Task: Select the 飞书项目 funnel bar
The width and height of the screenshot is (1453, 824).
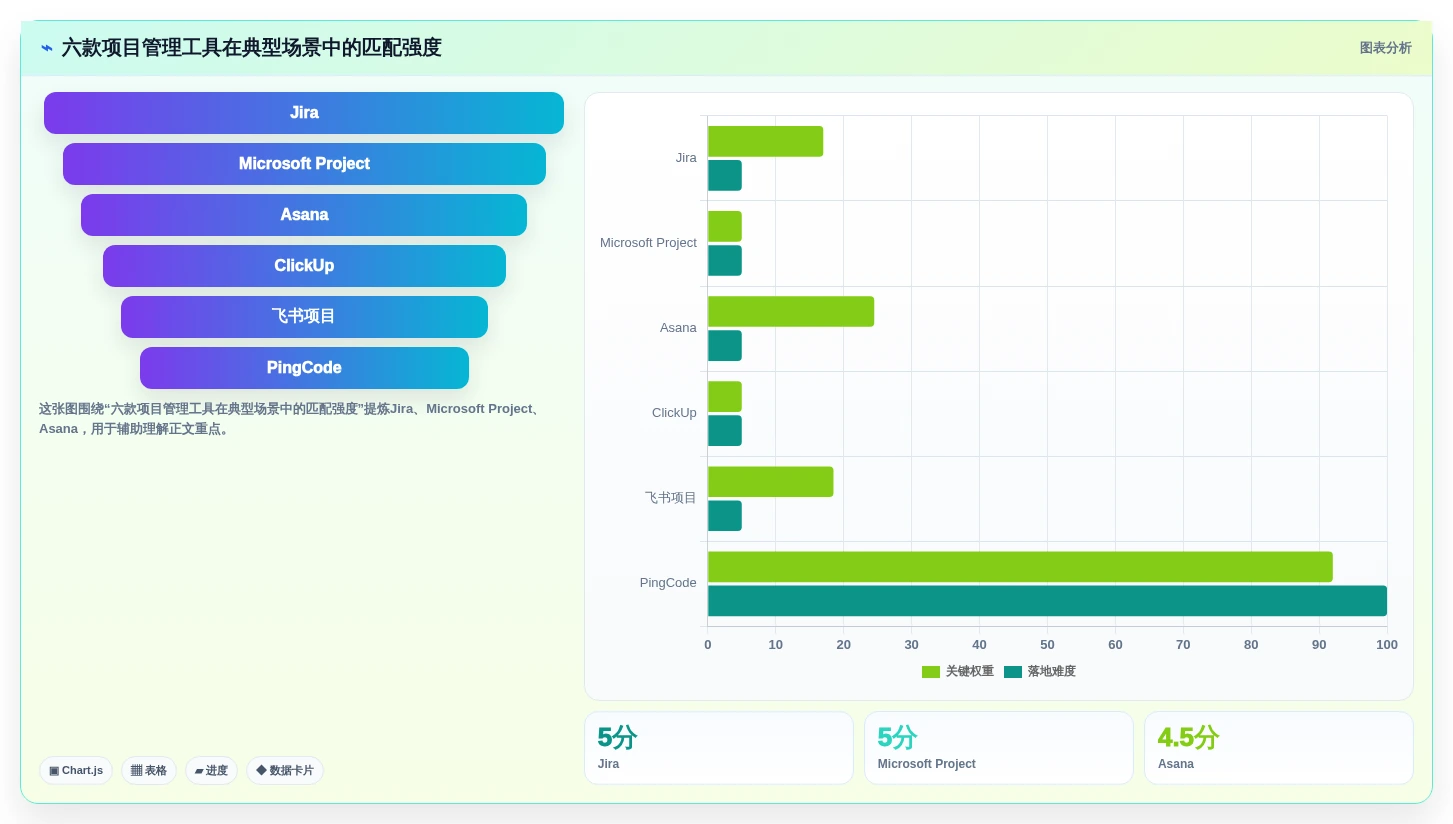Action: 304,317
